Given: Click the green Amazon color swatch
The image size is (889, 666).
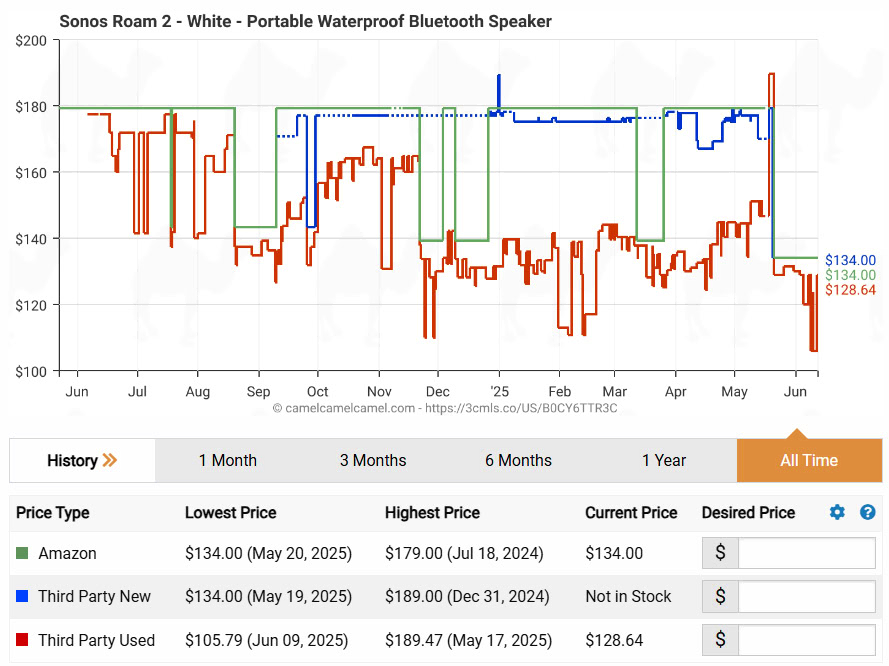Looking at the screenshot, I should pyautogui.click(x=22, y=553).
